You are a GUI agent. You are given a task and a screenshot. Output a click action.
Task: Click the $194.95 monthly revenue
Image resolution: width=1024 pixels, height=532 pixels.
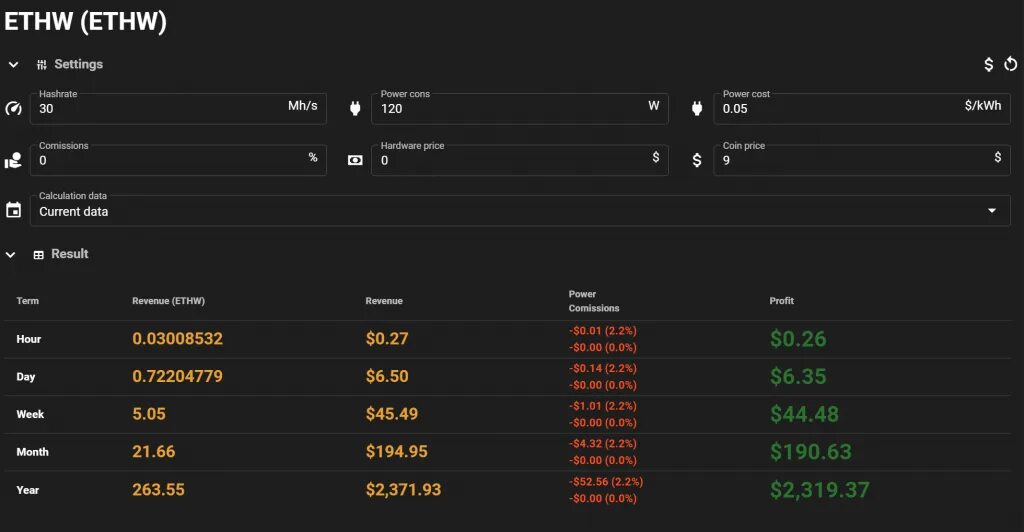tap(396, 452)
